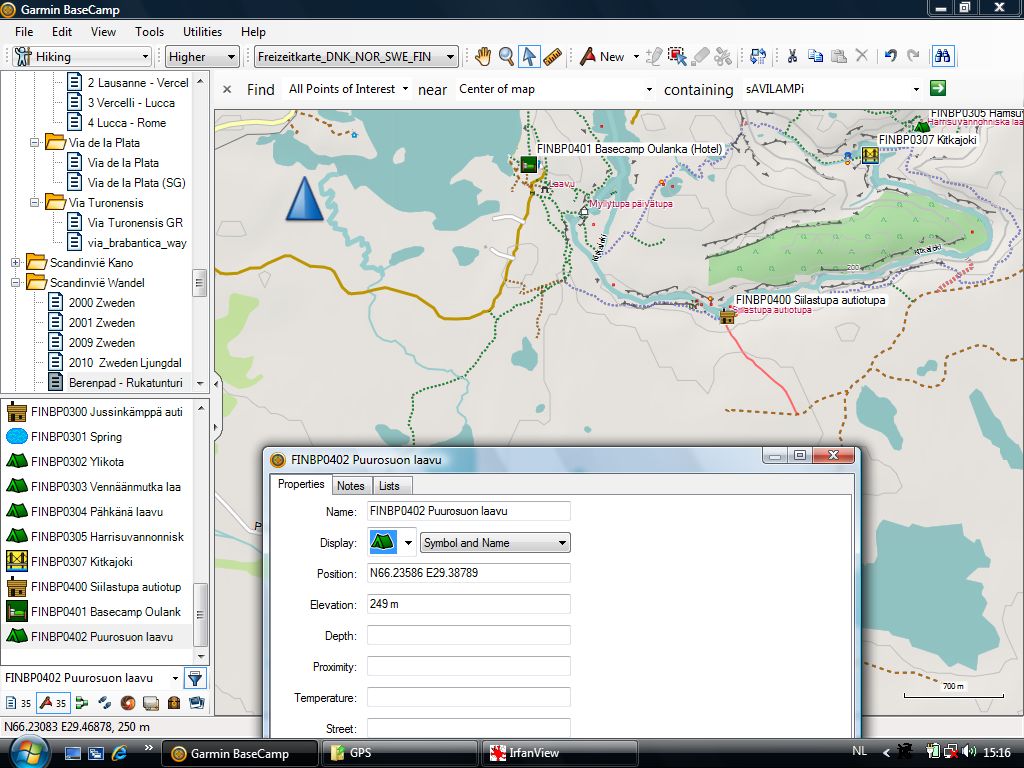Open the Utilities menu

click(x=202, y=32)
